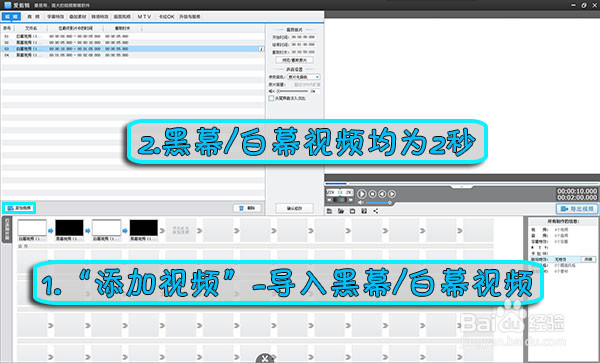Click the preview progress bar

(462, 184)
